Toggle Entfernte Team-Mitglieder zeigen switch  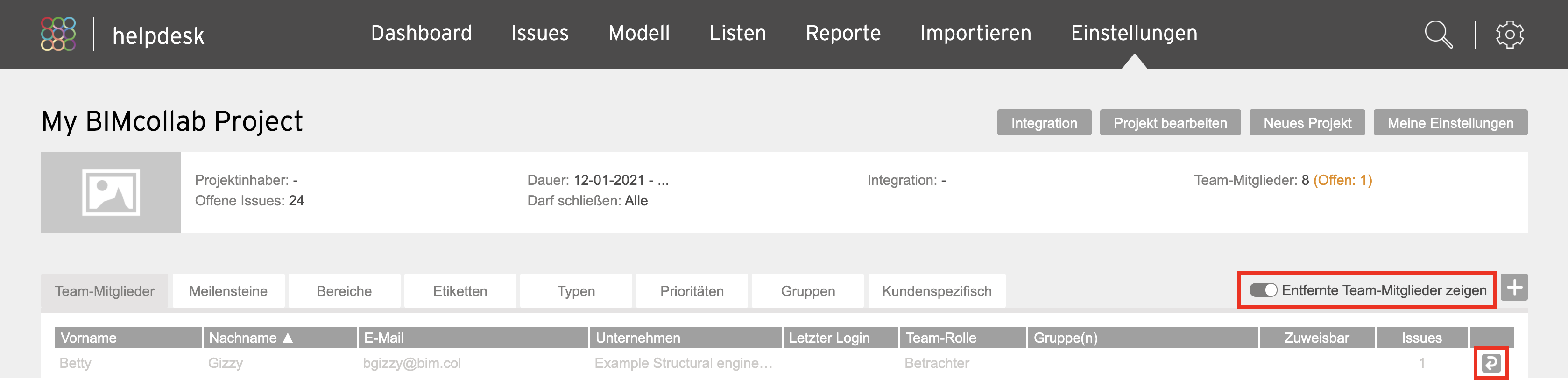pos(1263,290)
